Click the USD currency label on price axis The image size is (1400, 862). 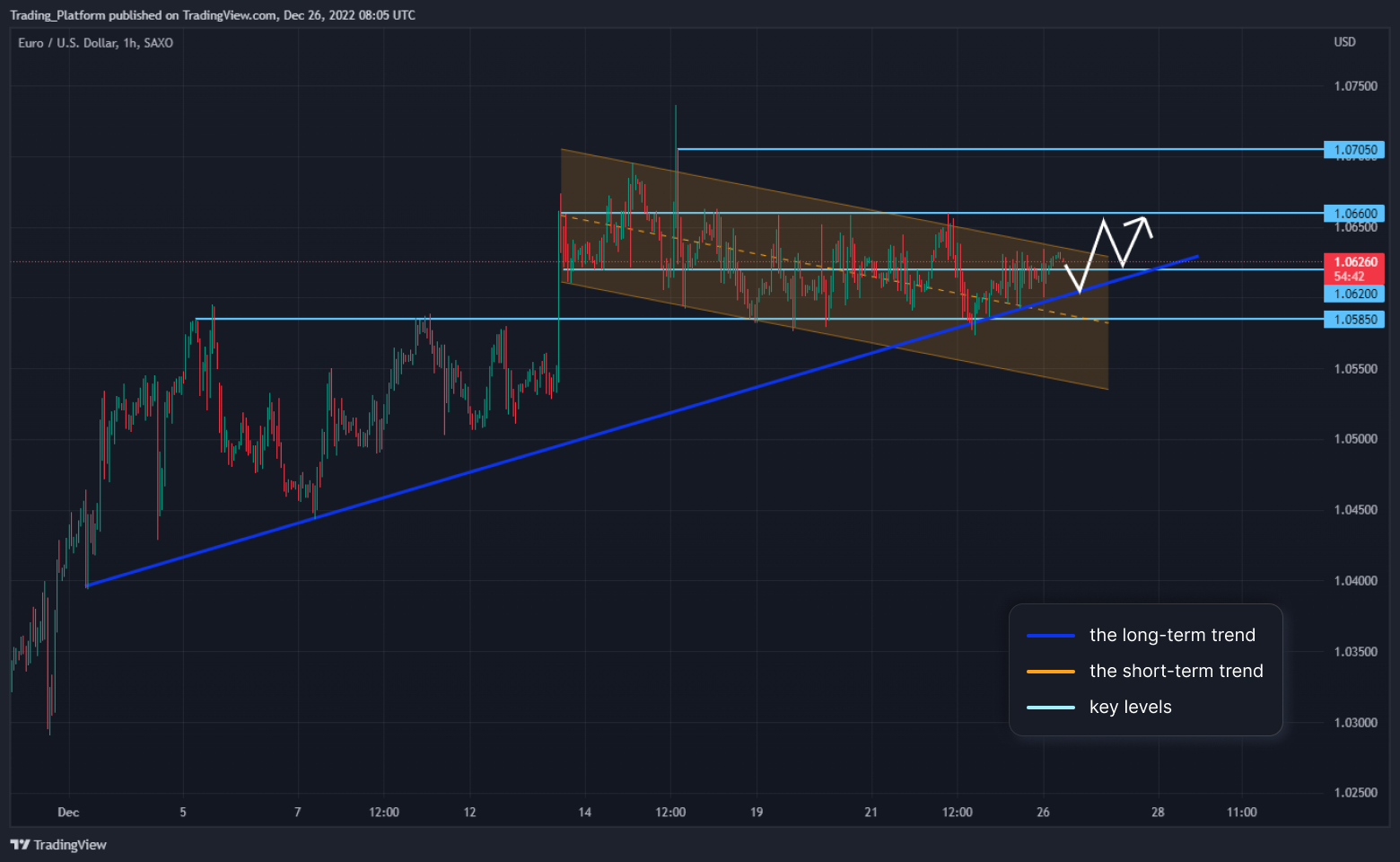tap(1344, 42)
